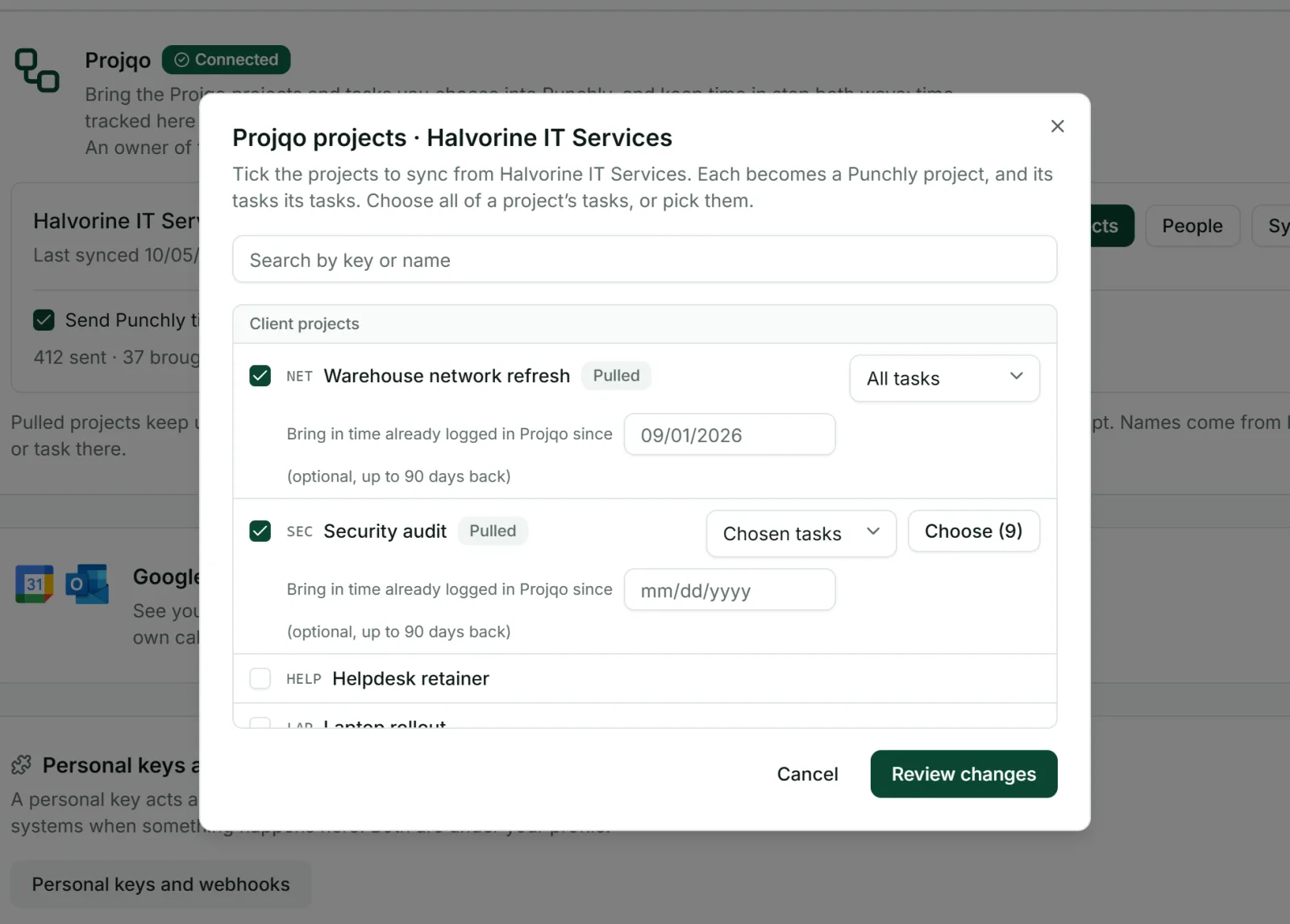
Task: Click Security audit's mm/dd/yyyy date field
Action: click(729, 590)
